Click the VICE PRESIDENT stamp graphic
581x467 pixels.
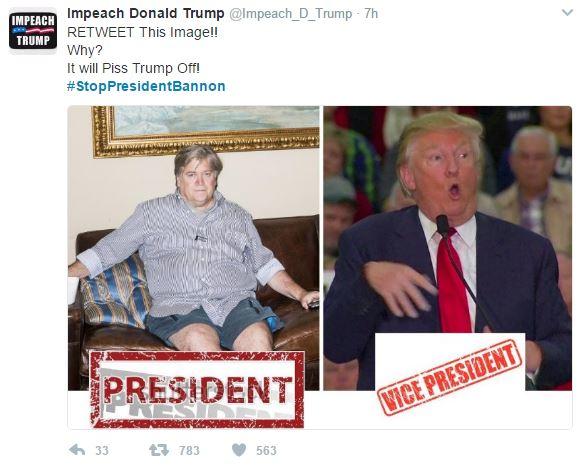(450, 377)
